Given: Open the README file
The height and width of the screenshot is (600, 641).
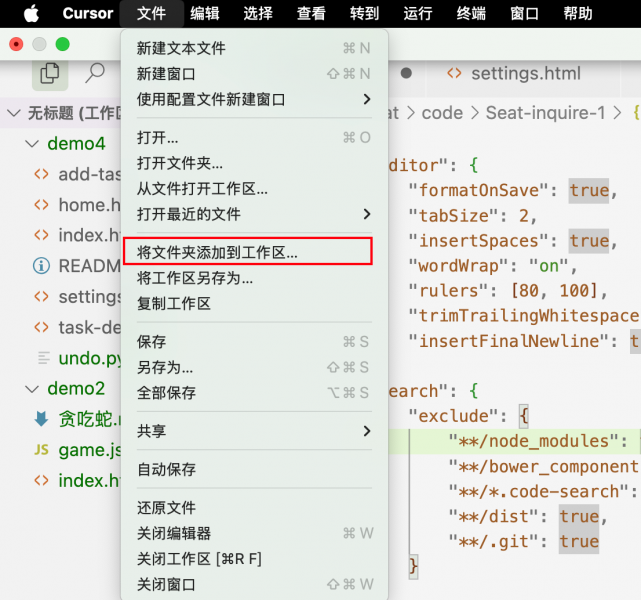Looking at the screenshot, I should (x=61, y=266).
